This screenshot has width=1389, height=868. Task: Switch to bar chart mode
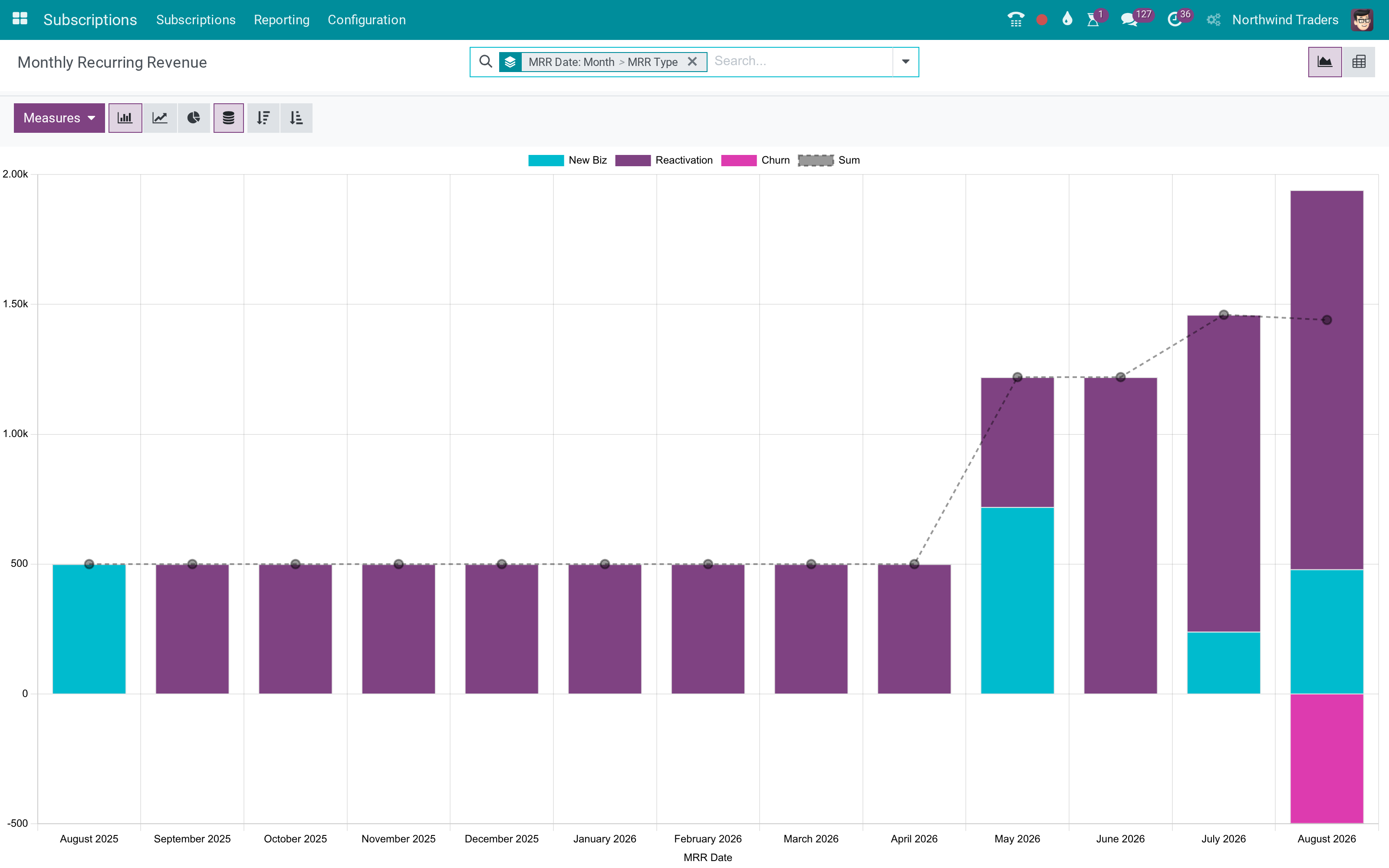pos(125,118)
